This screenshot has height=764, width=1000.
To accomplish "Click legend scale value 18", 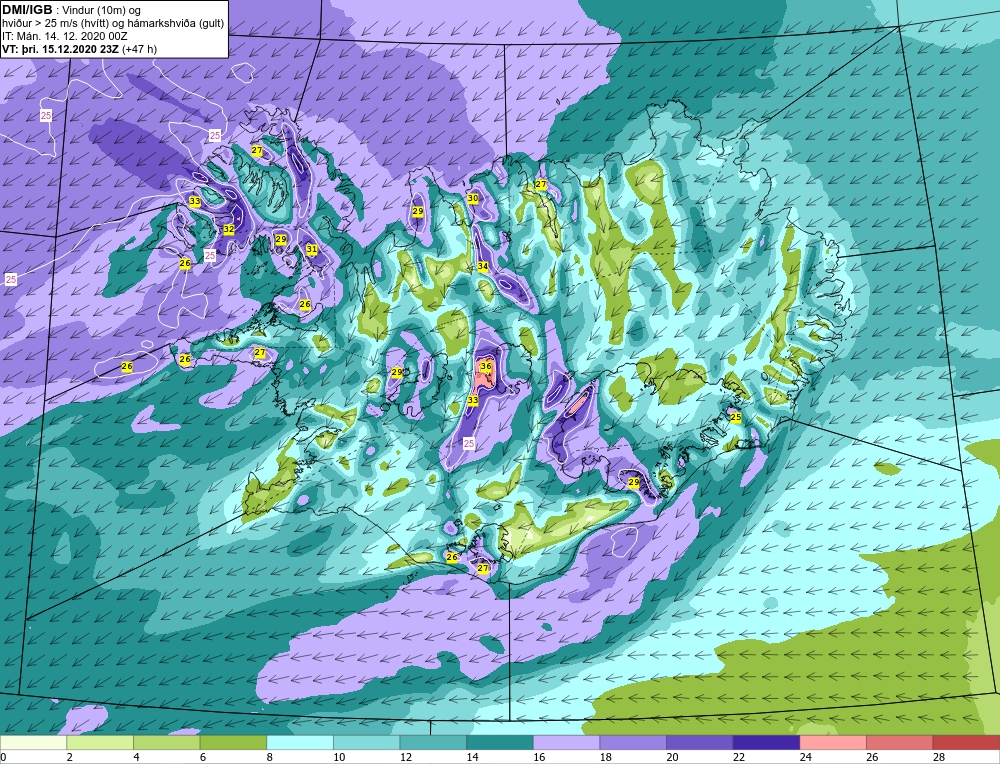I will (x=605, y=757).
